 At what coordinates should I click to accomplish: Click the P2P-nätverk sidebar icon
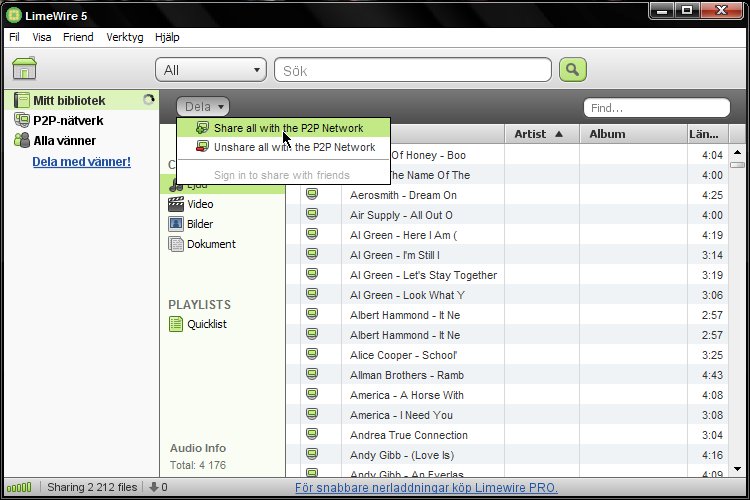[22, 120]
